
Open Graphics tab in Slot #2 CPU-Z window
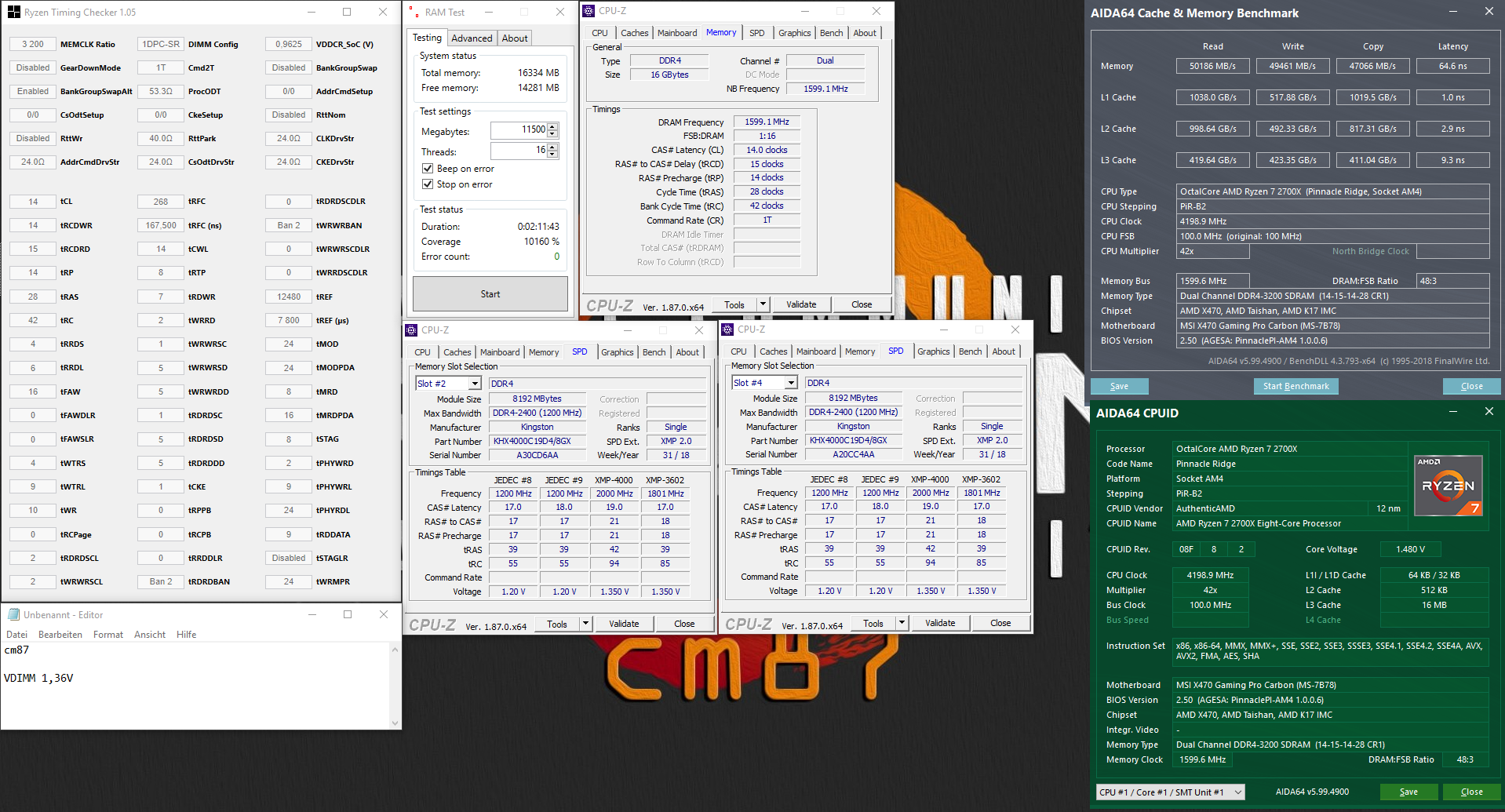[618, 352]
